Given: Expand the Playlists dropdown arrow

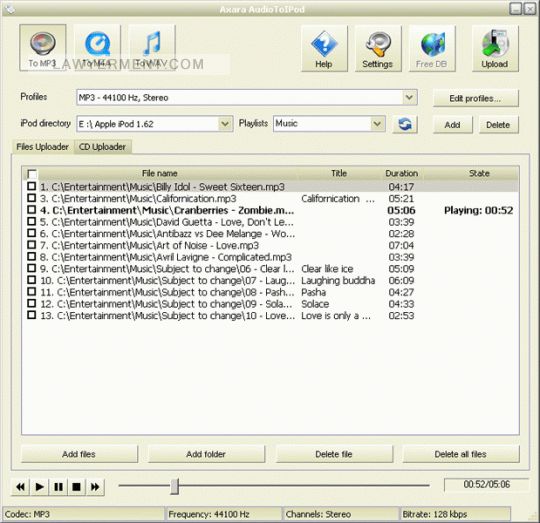Looking at the screenshot, I should click(377, 124).
